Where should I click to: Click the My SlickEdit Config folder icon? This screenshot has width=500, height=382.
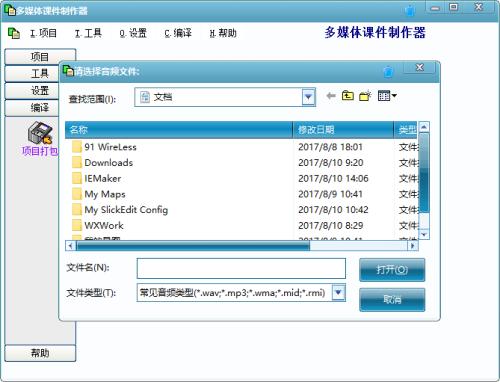[x=77, y=209]
